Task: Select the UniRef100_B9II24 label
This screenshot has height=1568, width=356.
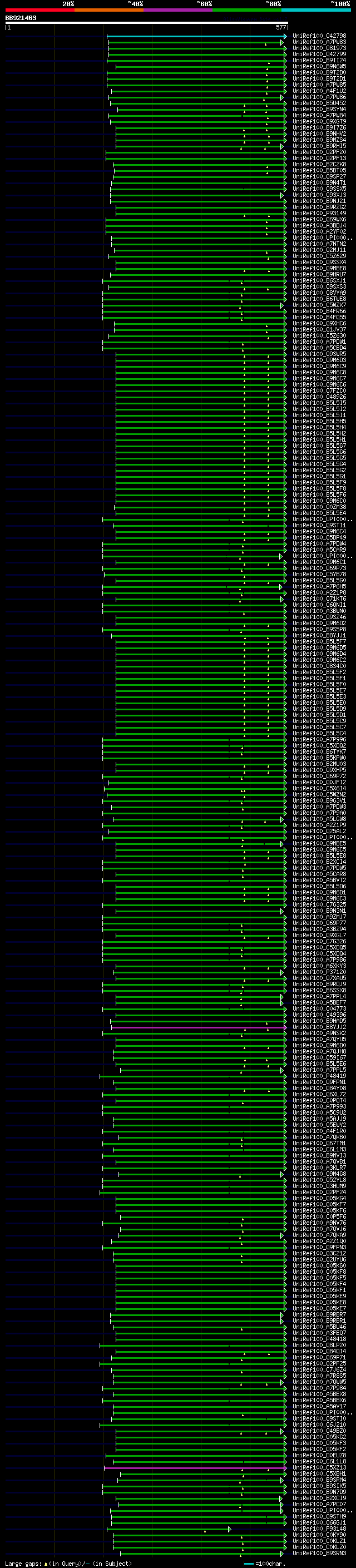Action: point(319,61)
